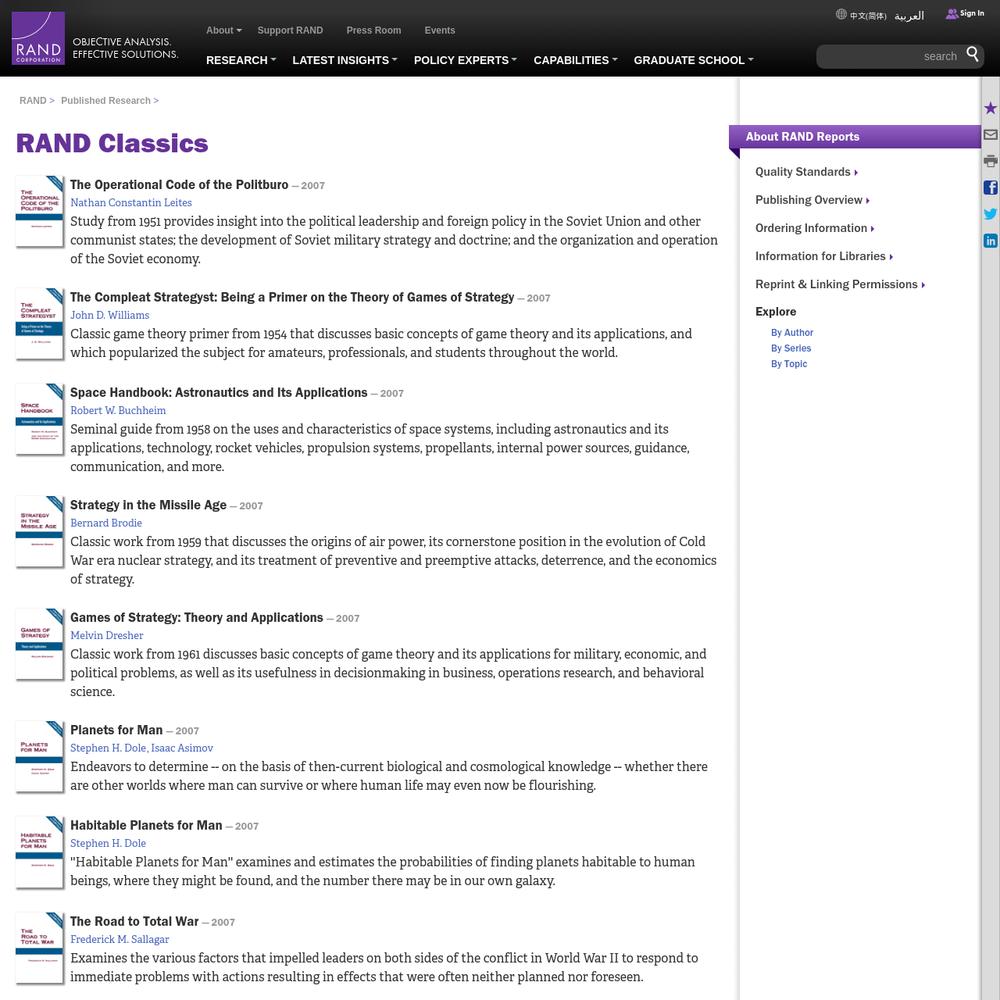Expand the Capabilities dropdown menu
The height and width of the screenshot is (1000, 1000).
[x=576, y=60]
